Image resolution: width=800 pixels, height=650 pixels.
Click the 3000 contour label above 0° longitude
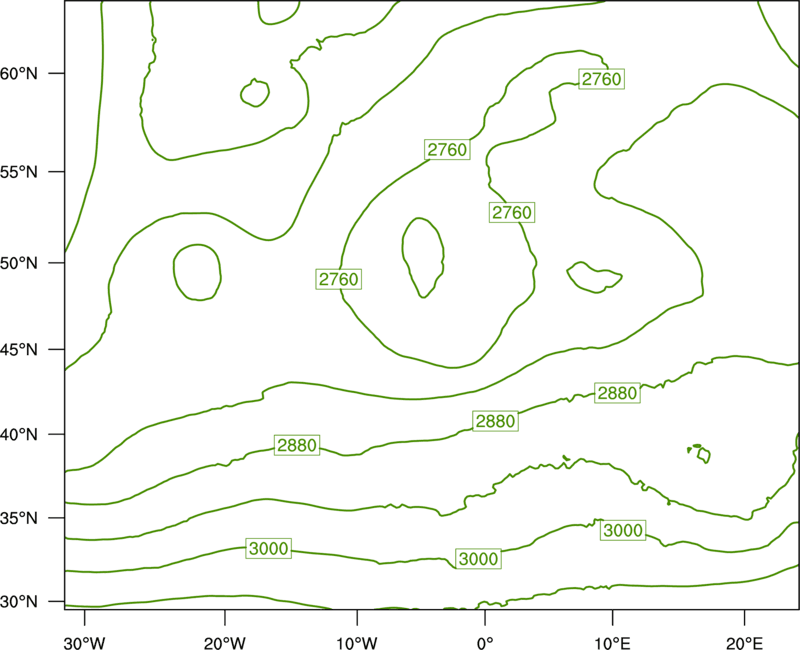pos(478,559)
